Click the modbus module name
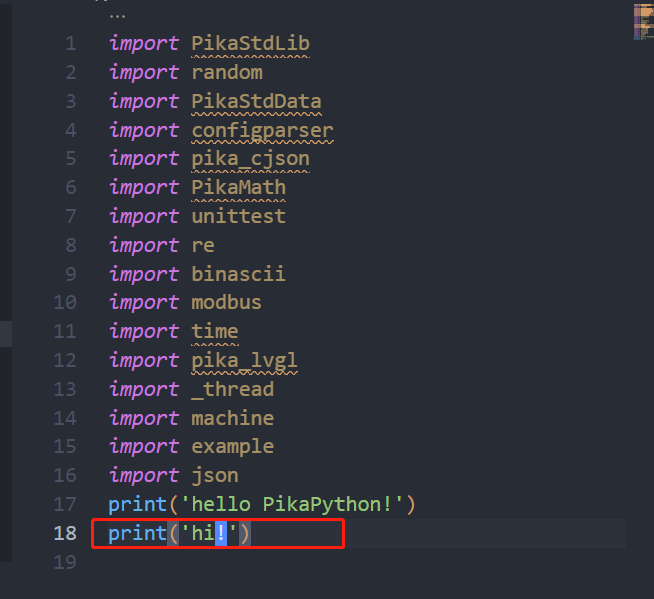 coord(226,302)
